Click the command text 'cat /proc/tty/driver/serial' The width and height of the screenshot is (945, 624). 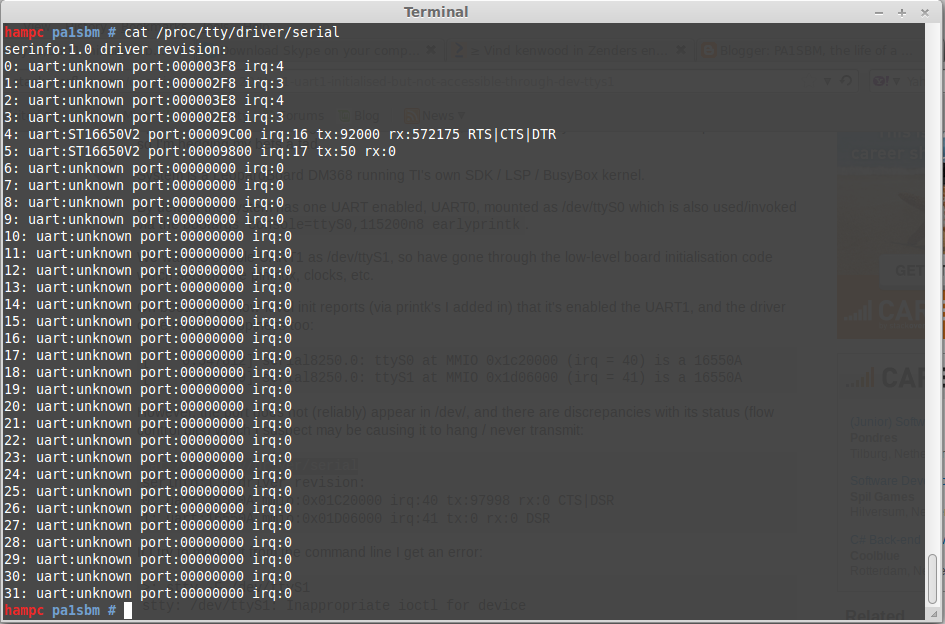232,33
